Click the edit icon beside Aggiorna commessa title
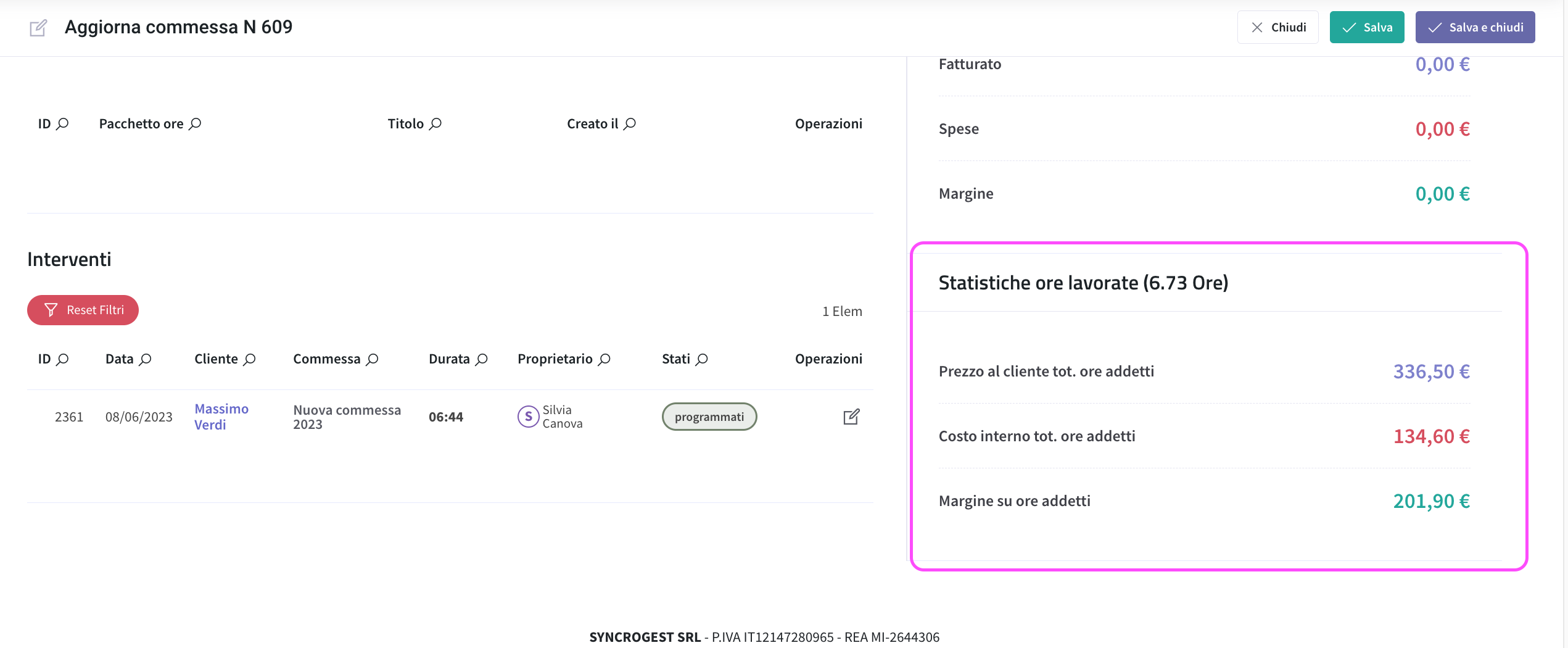The height and width of the screenshot is (648, 1568). click(38, 28)
